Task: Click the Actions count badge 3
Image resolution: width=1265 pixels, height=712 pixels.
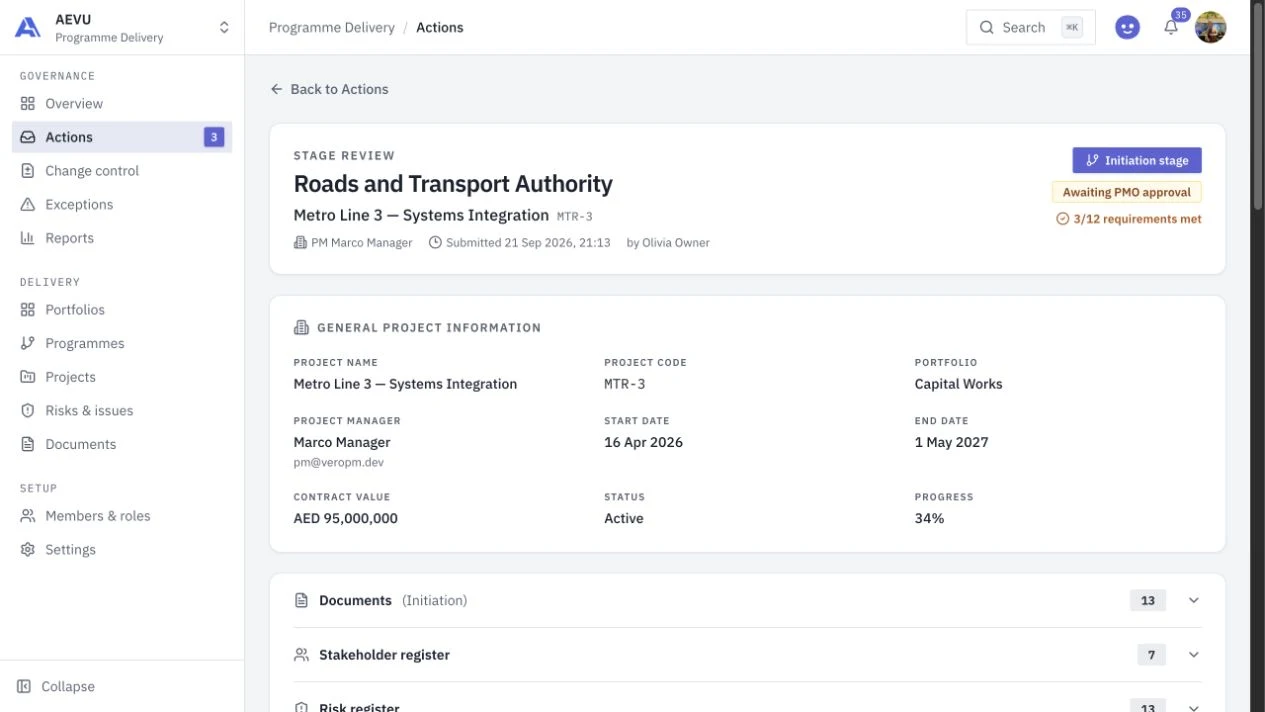Action: 214,137
